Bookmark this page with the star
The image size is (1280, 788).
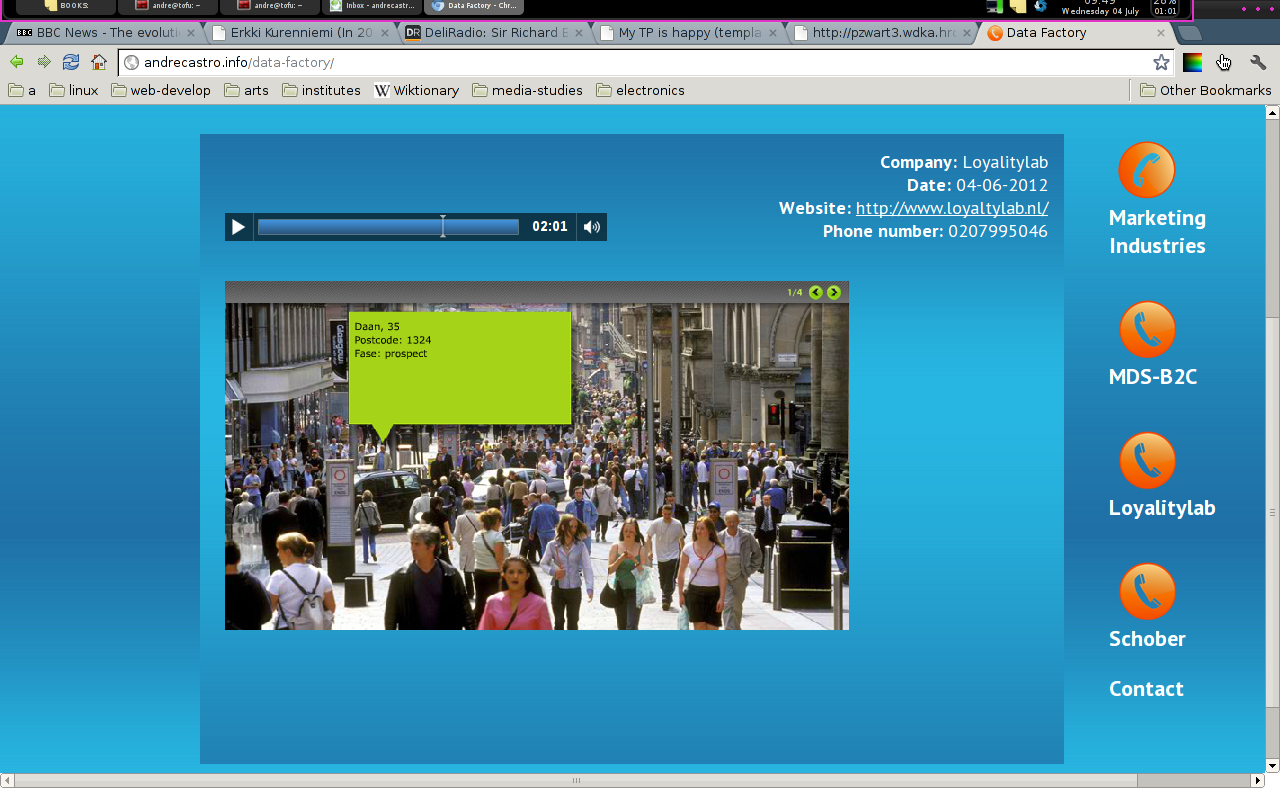(x=1161, y=62)
